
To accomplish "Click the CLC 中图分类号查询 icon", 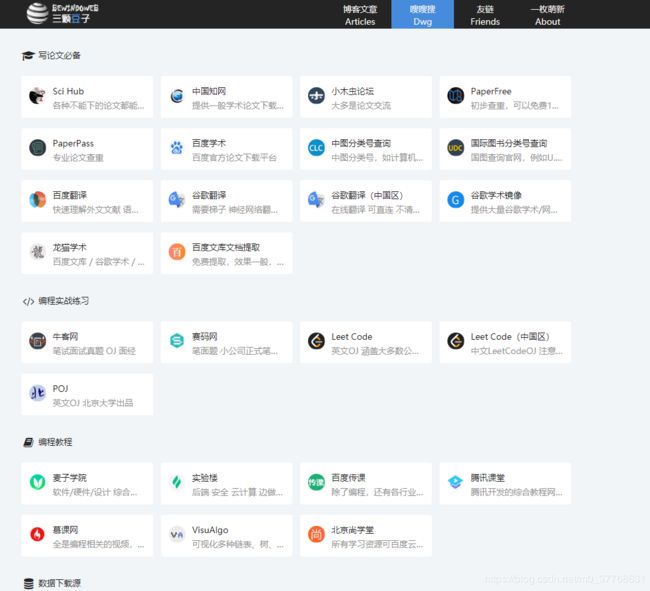I will click(x=316, y=148).
